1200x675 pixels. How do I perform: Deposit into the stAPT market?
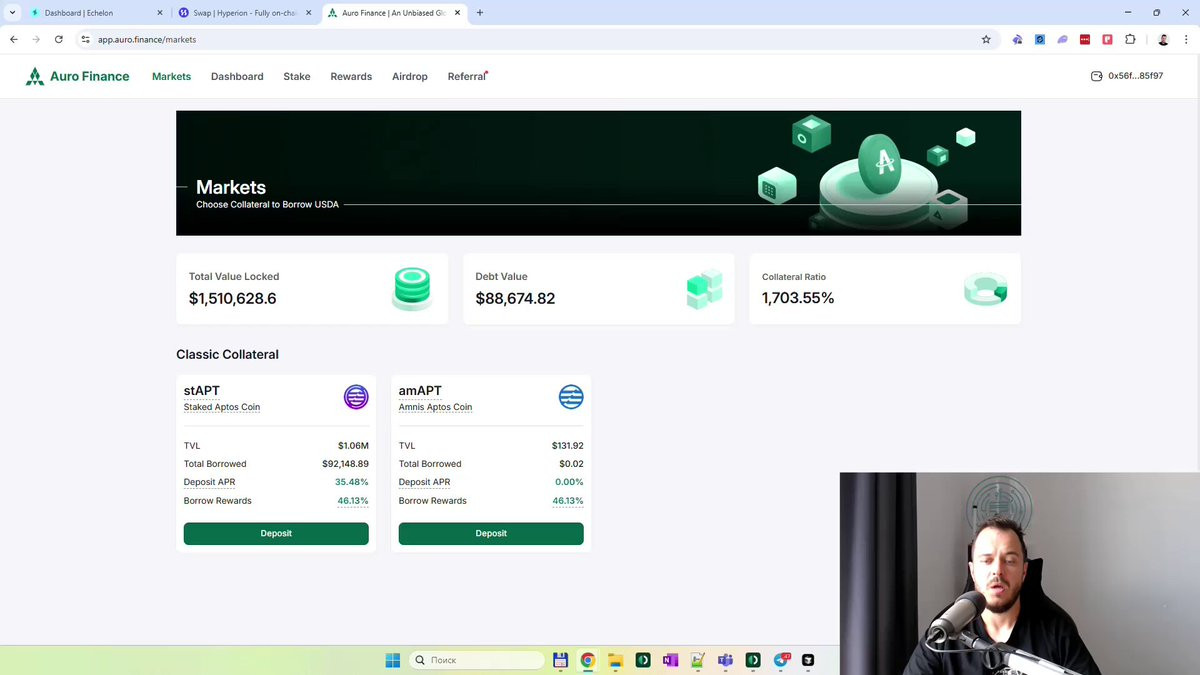tap(276, 533)
